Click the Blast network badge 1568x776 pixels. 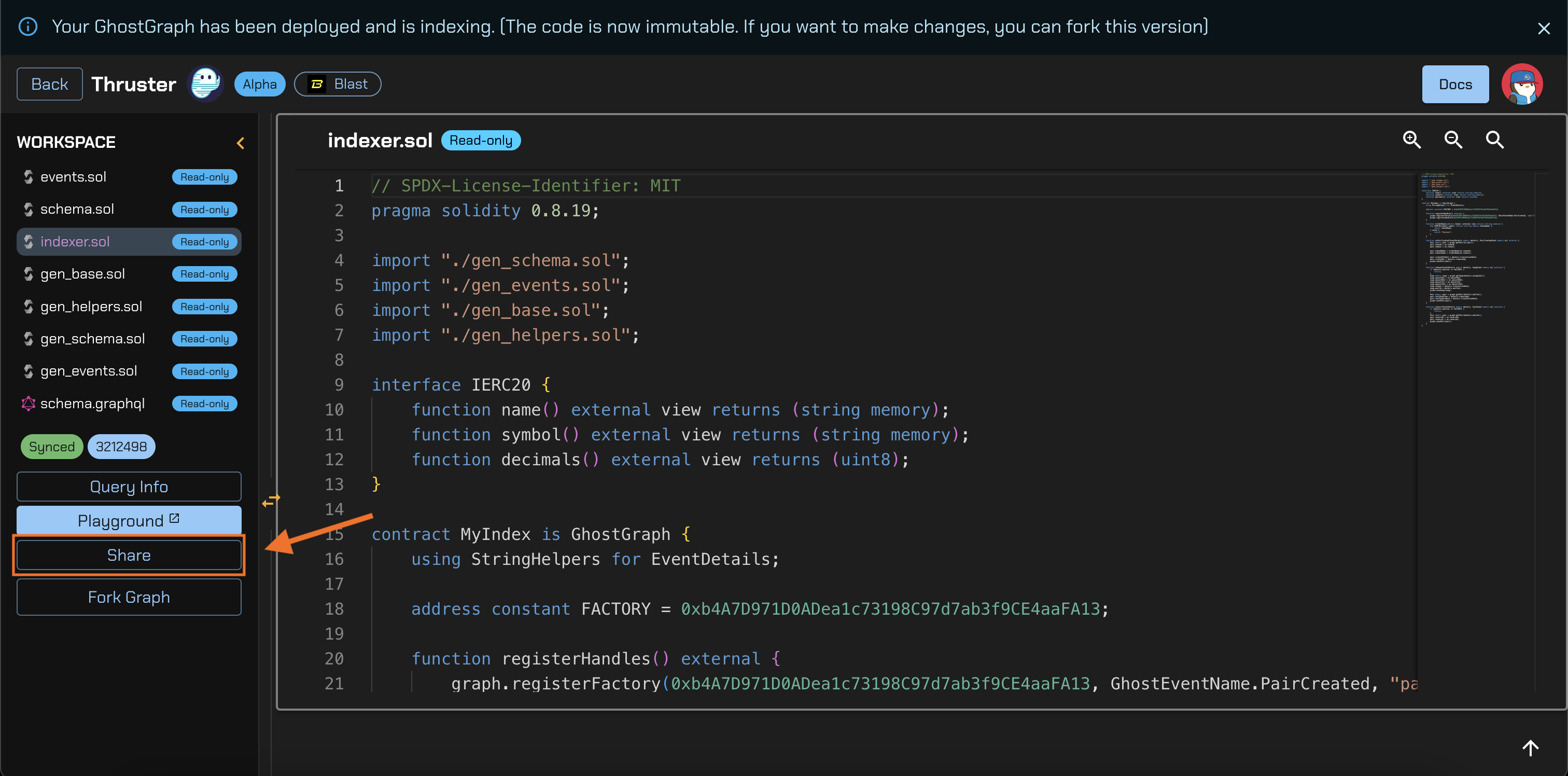[338, 84]
